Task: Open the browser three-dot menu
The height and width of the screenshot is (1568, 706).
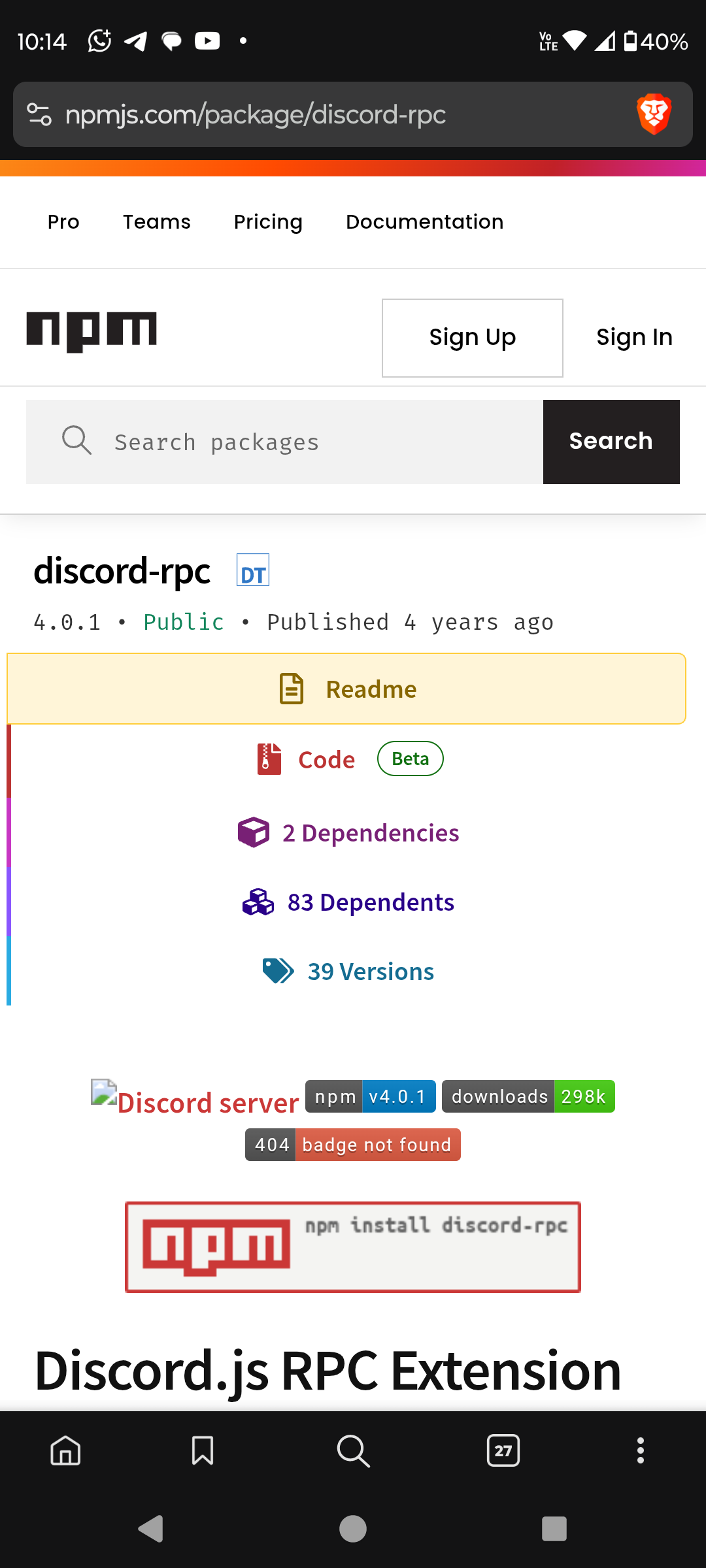Action: (641, 1450)
